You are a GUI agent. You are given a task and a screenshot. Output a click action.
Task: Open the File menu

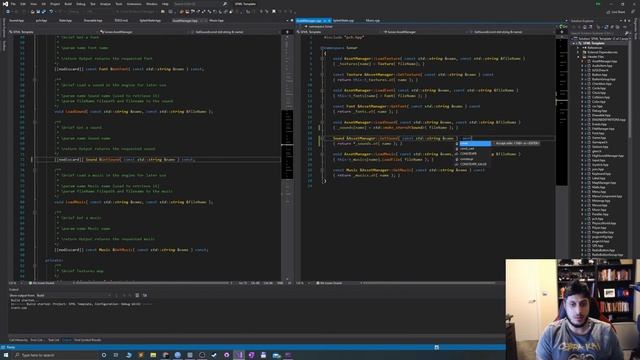pyautogui.click(x=13, y=4)
